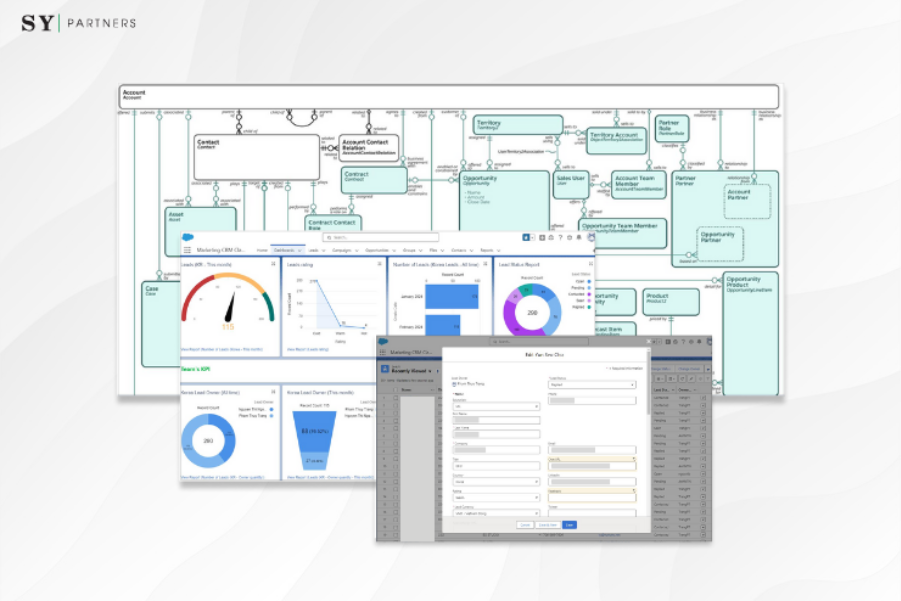Expand the Lead Status Report widget
Screen dimensions: 901x601
pyautogui.click(x=590, y=264)
